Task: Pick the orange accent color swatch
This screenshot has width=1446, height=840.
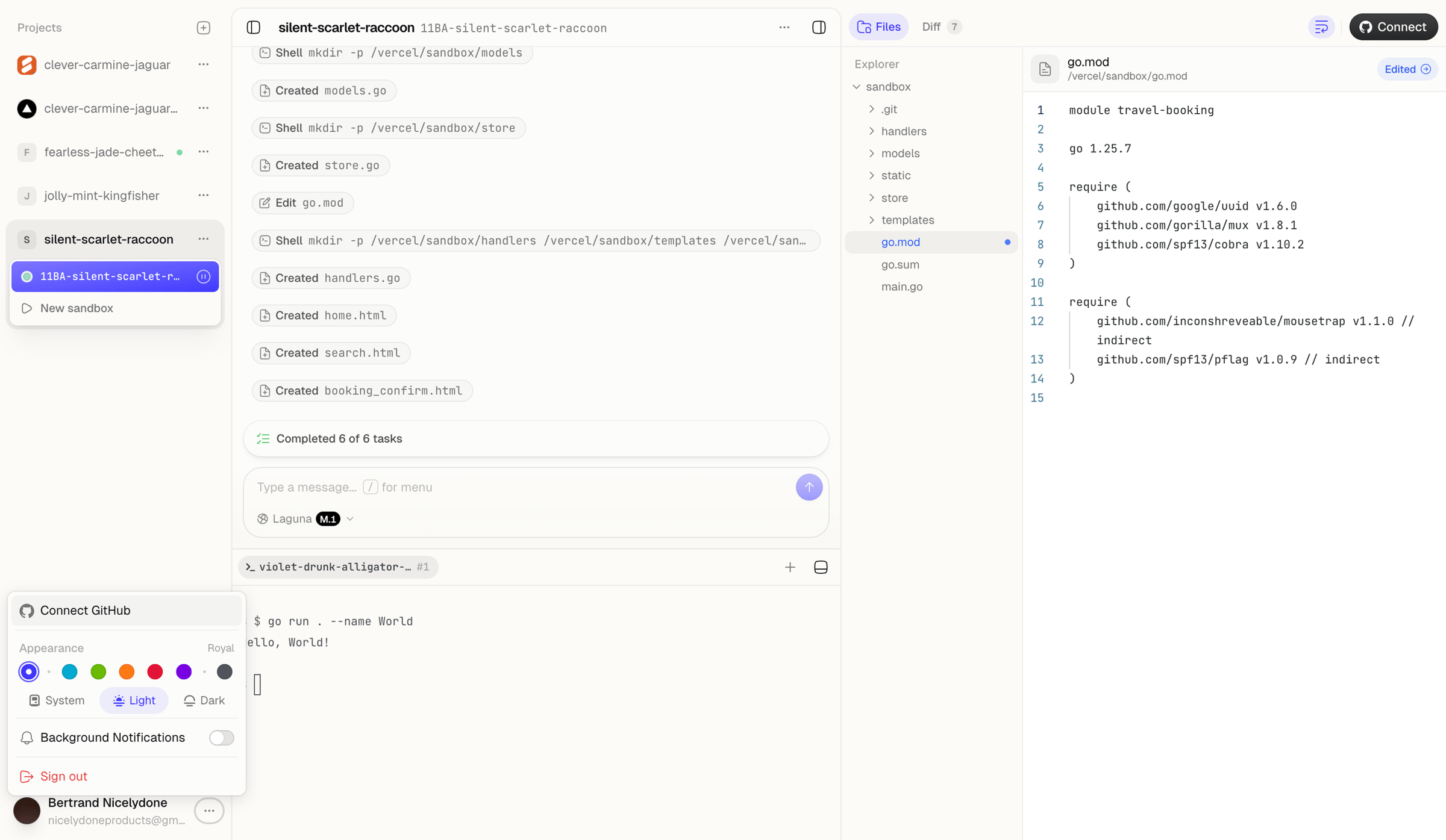Action: (127, 671)
